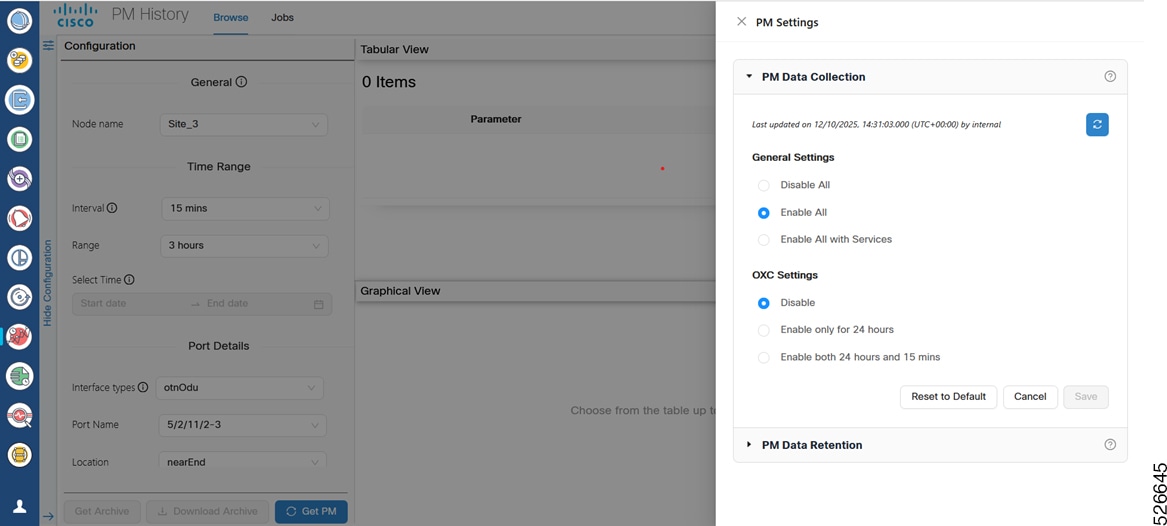Click the Hide Configuration vertical link
Screen dimensions: 1167x526
(x=48, y=283)
